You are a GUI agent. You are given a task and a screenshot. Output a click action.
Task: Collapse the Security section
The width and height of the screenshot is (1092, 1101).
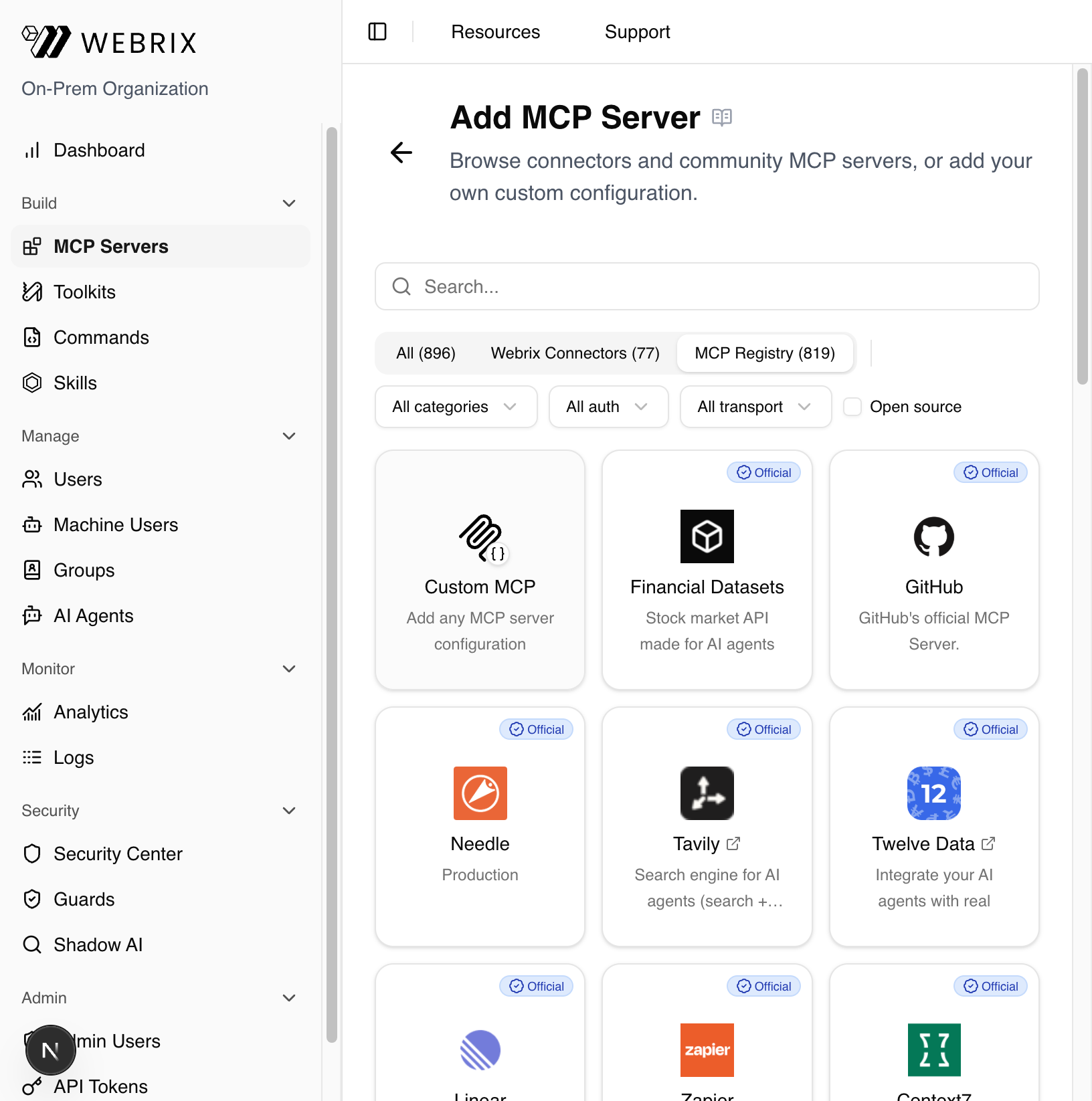(x=289, y=811)
